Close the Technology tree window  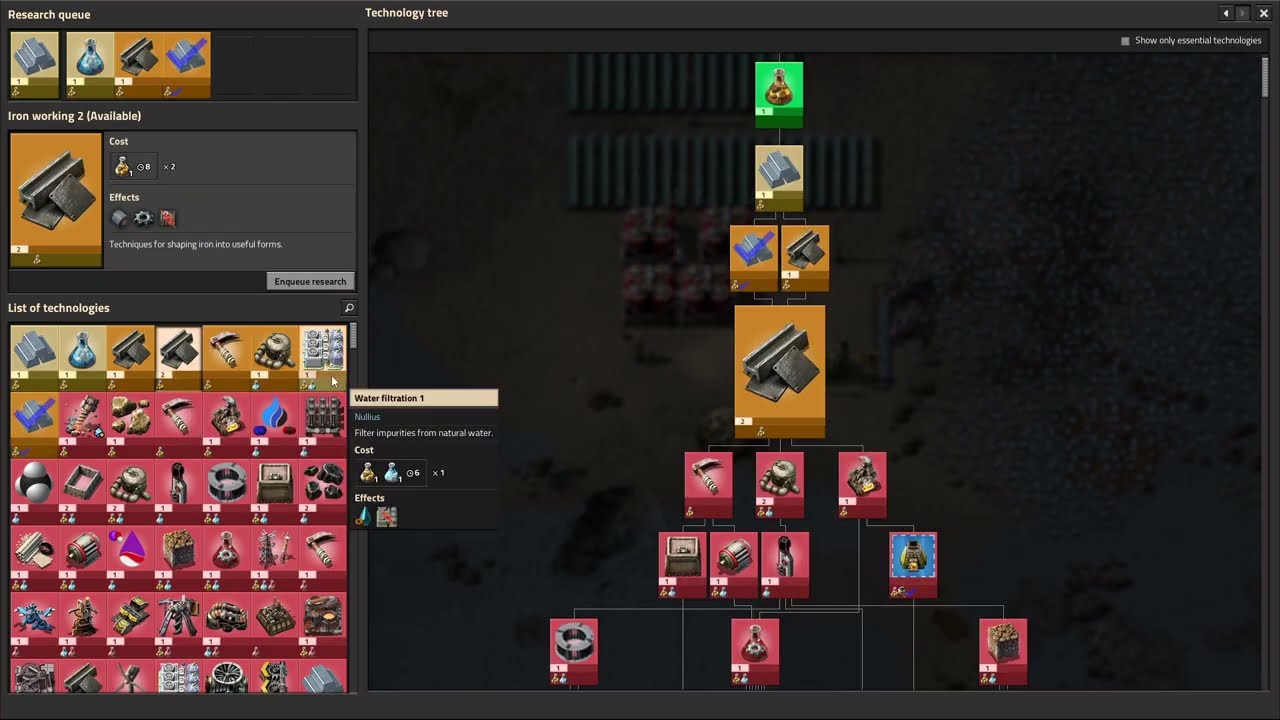1264,13
